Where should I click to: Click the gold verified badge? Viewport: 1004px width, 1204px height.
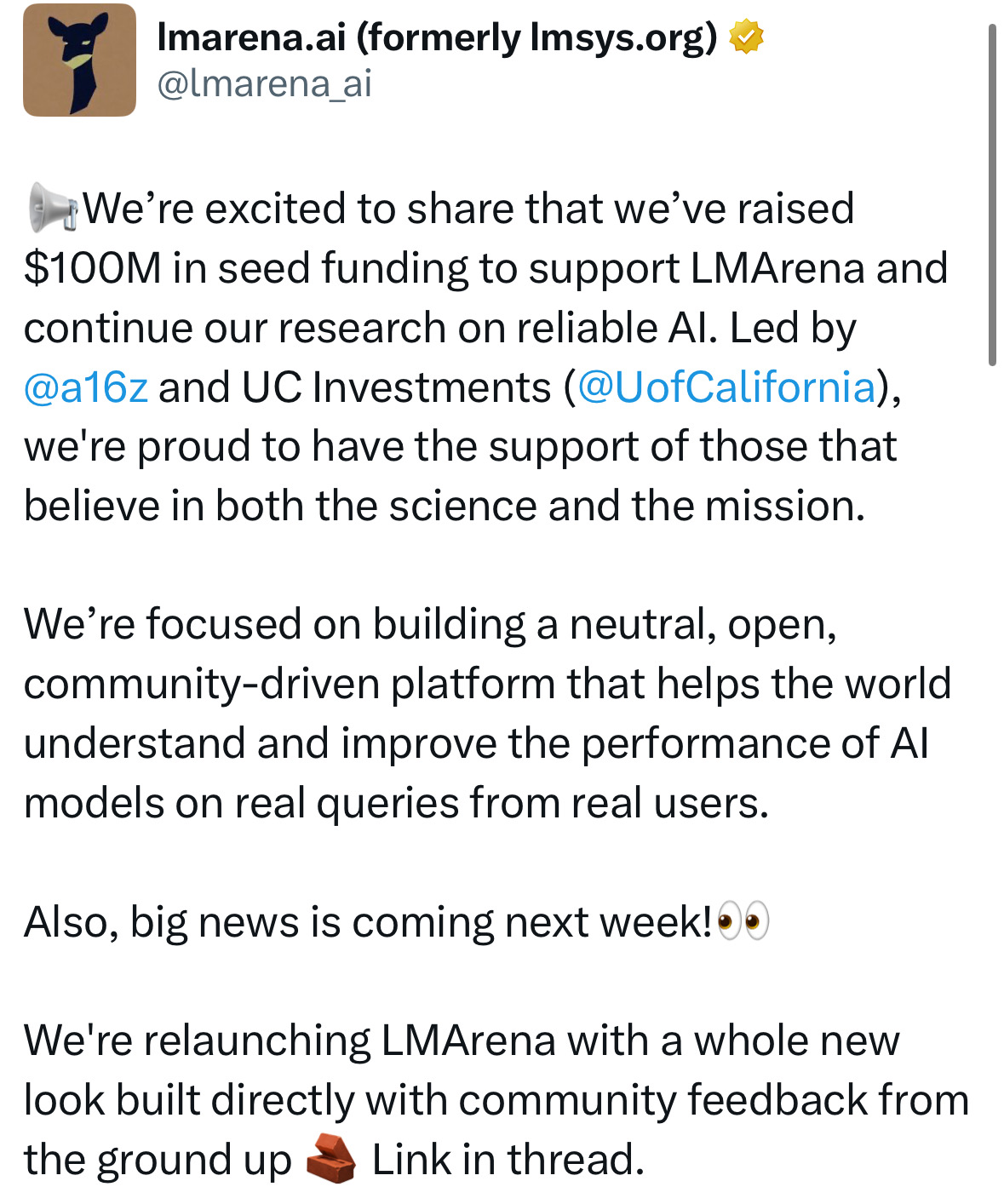coord(746,37)
